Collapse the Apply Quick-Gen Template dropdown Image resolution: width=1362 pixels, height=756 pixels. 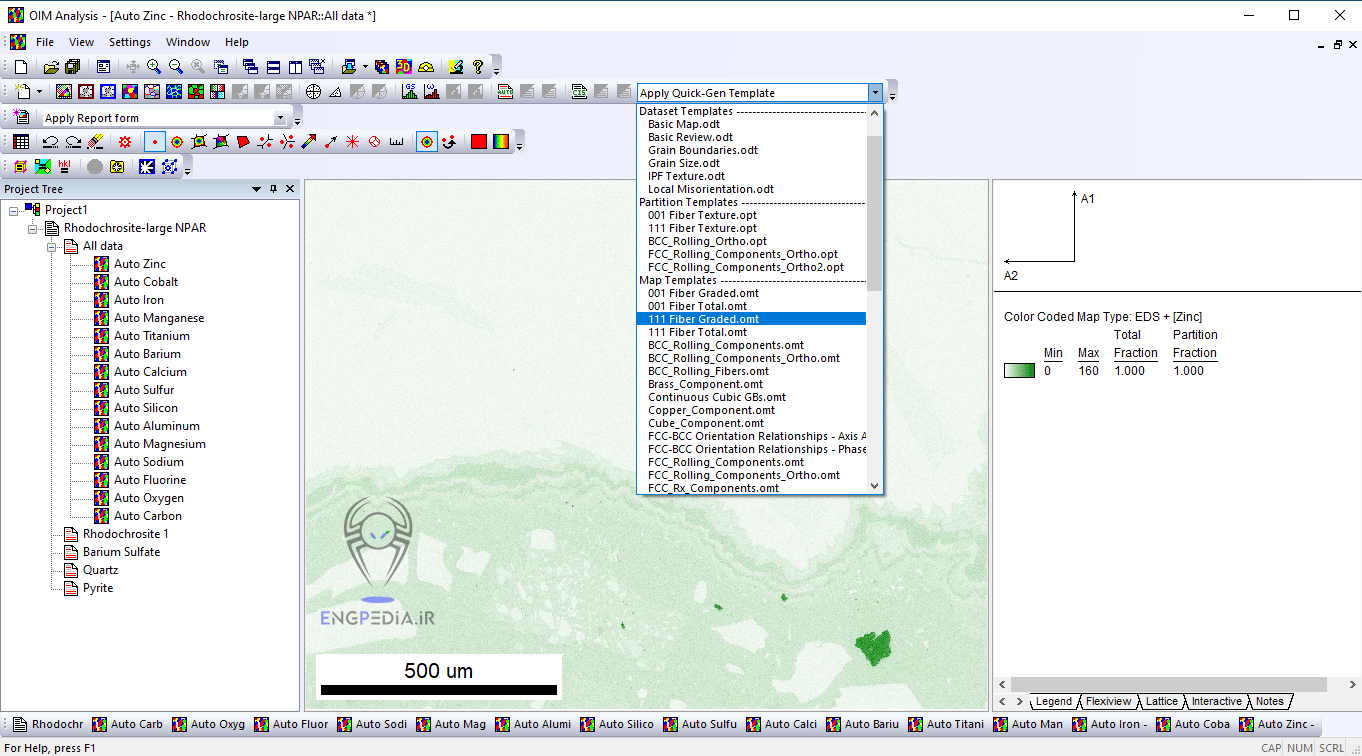point(875,92)
